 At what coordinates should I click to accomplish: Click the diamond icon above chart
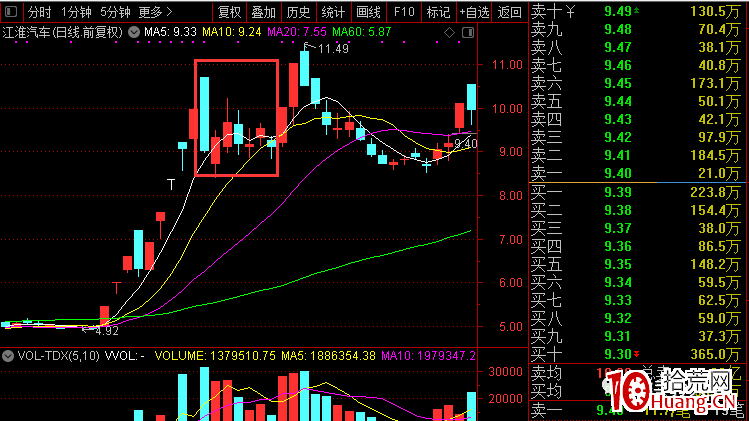[x=449, y=32]
